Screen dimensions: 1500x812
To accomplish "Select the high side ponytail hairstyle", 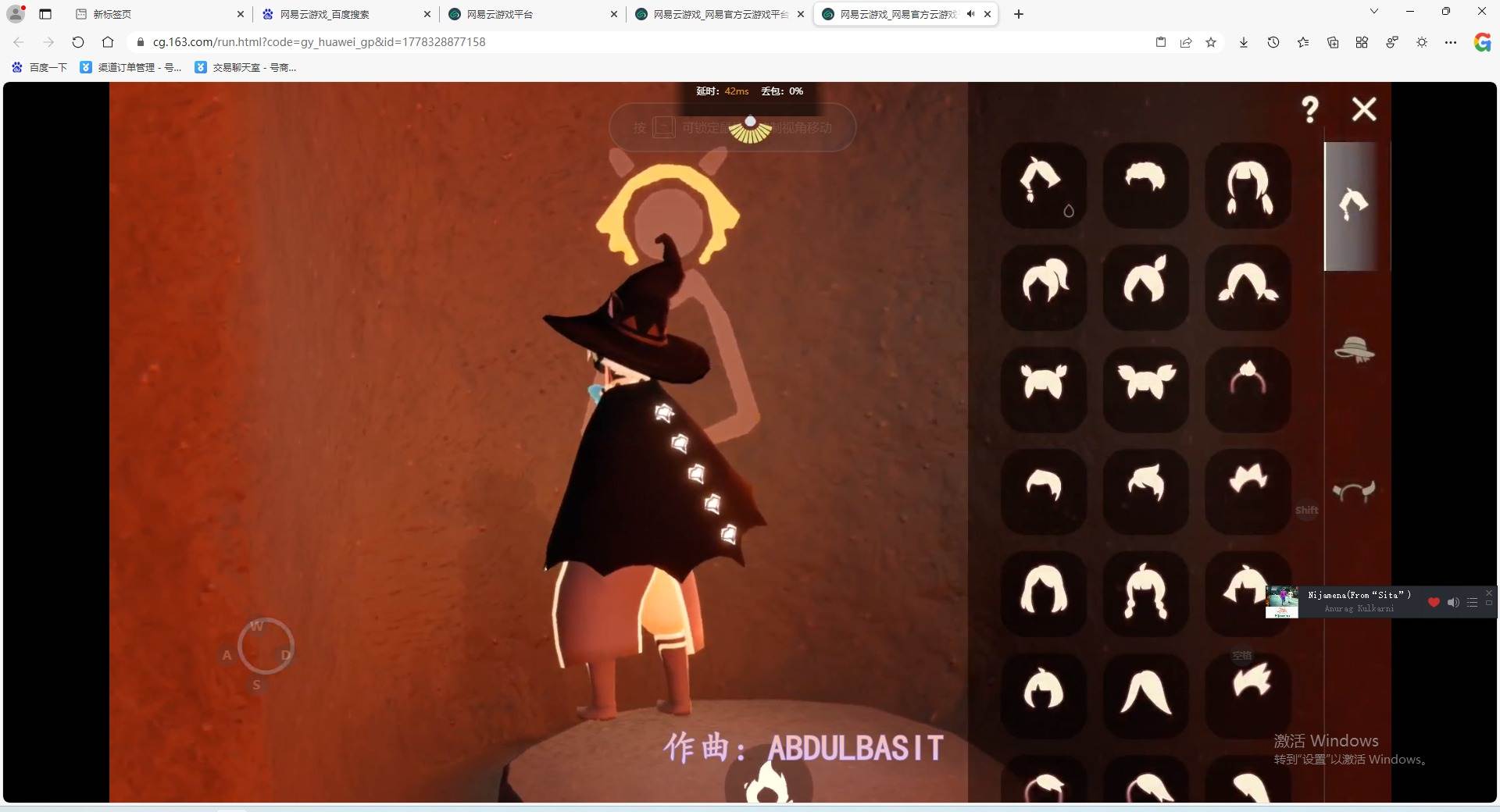I will (x=1044, y=287).
